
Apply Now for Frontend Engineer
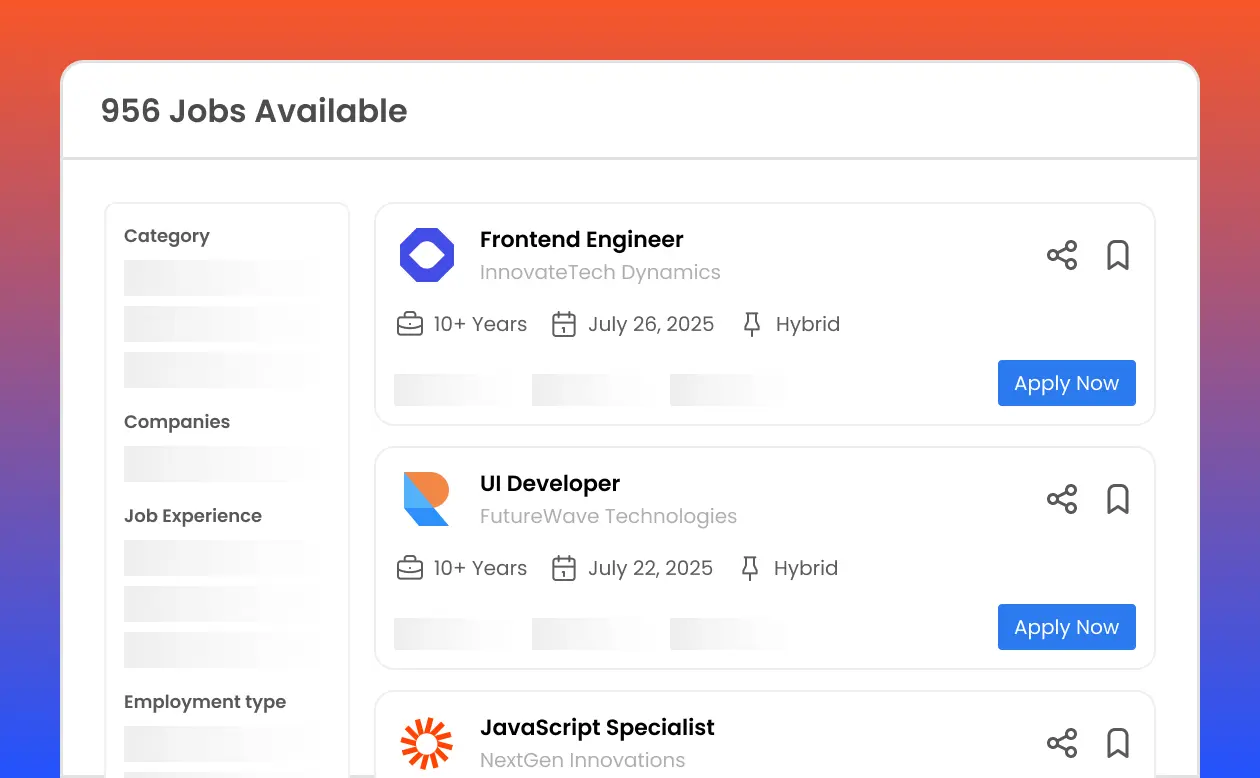point(1067,383)
